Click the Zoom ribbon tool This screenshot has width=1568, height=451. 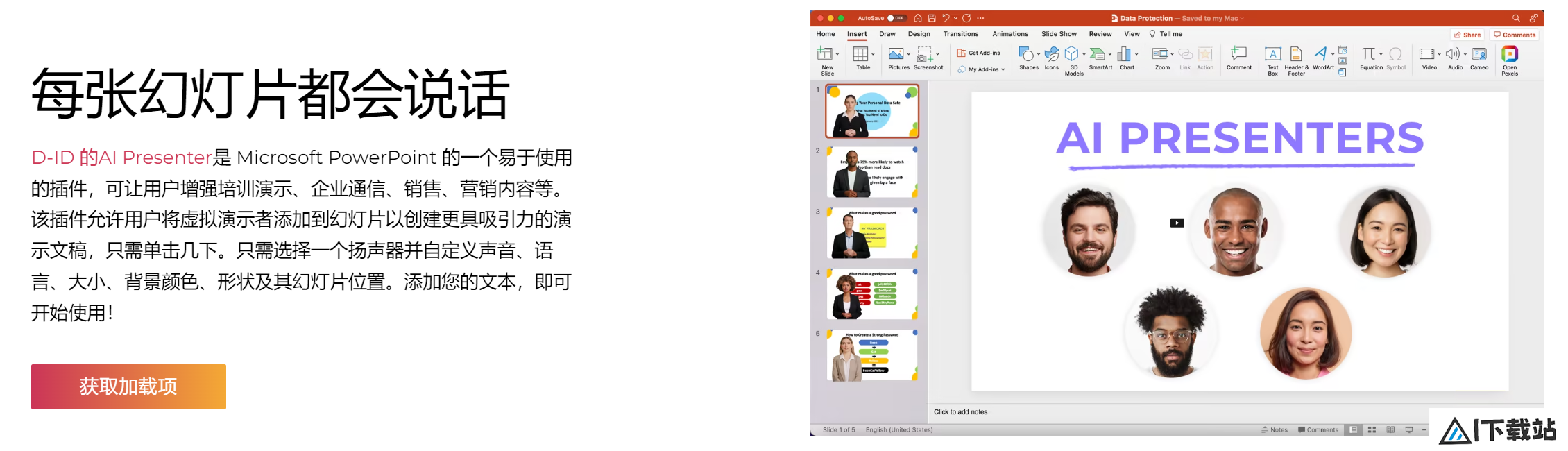click(1161, 58)
